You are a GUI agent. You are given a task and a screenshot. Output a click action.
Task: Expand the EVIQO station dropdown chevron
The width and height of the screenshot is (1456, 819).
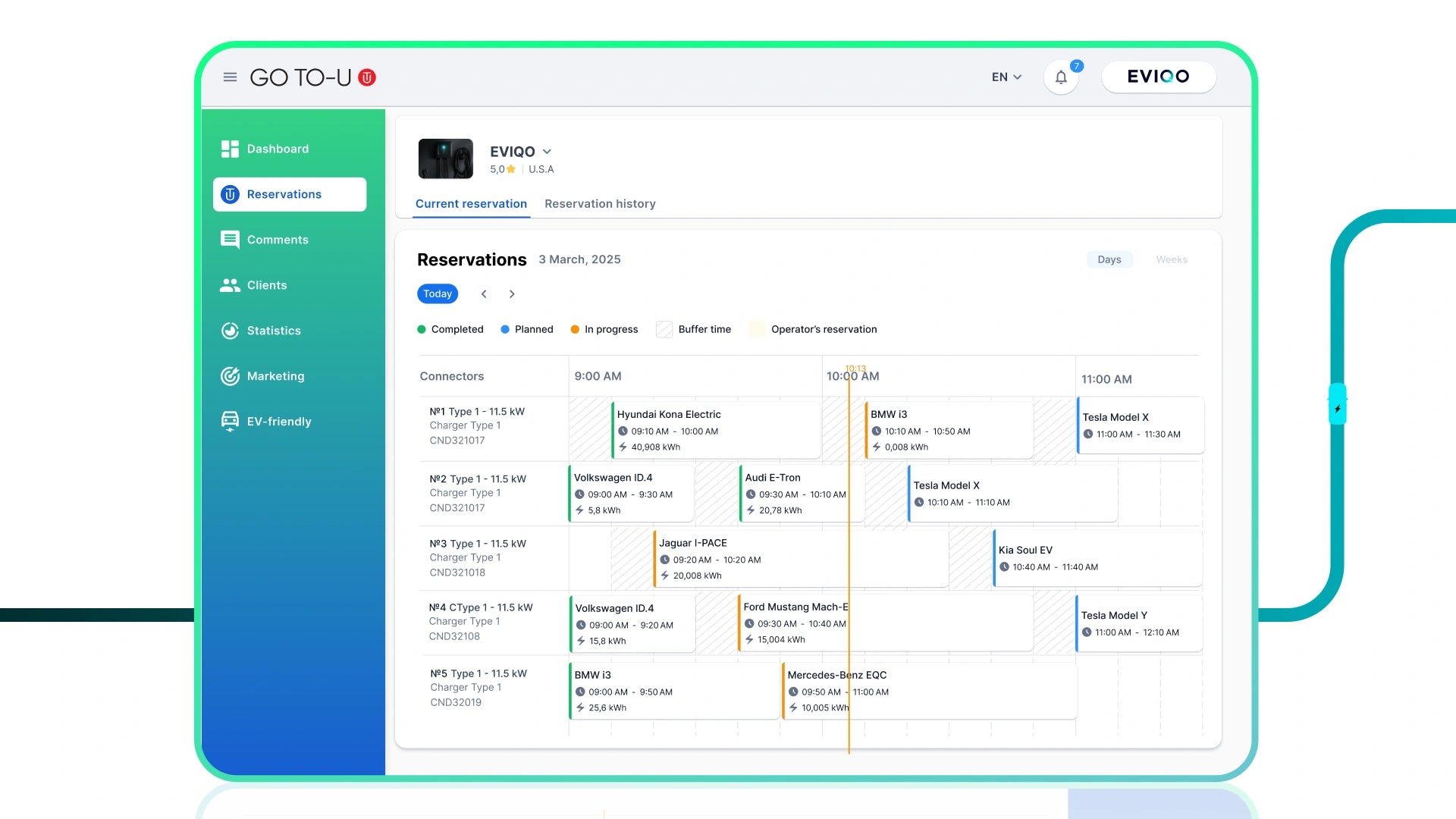pos(547,152)
